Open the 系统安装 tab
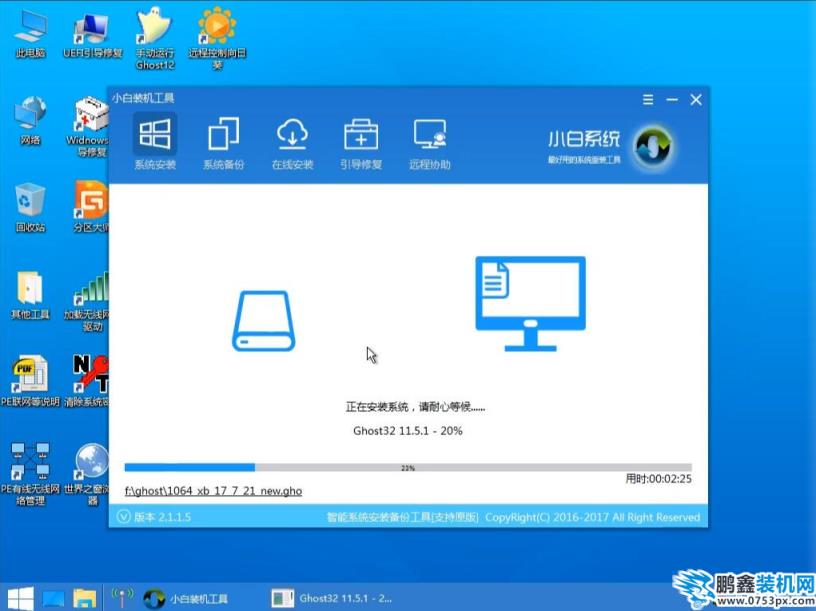Image resolution: width=816 pixels, height=611 pixels. click(x=155, y=143)
